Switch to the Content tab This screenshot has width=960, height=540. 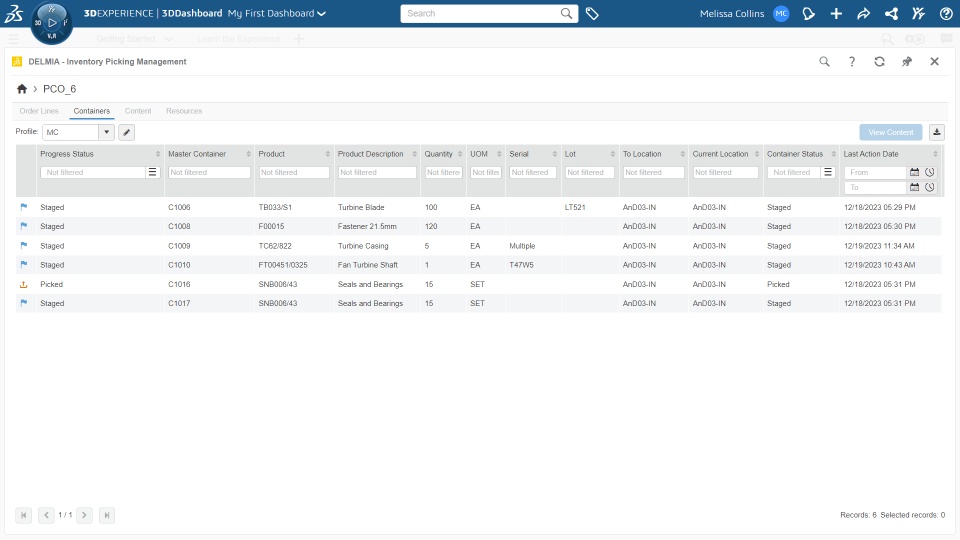coord(138,111)
